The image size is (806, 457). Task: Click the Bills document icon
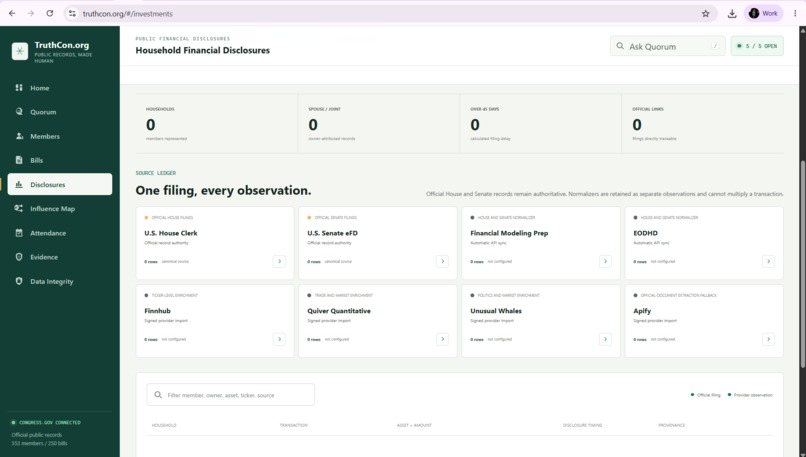19,160
